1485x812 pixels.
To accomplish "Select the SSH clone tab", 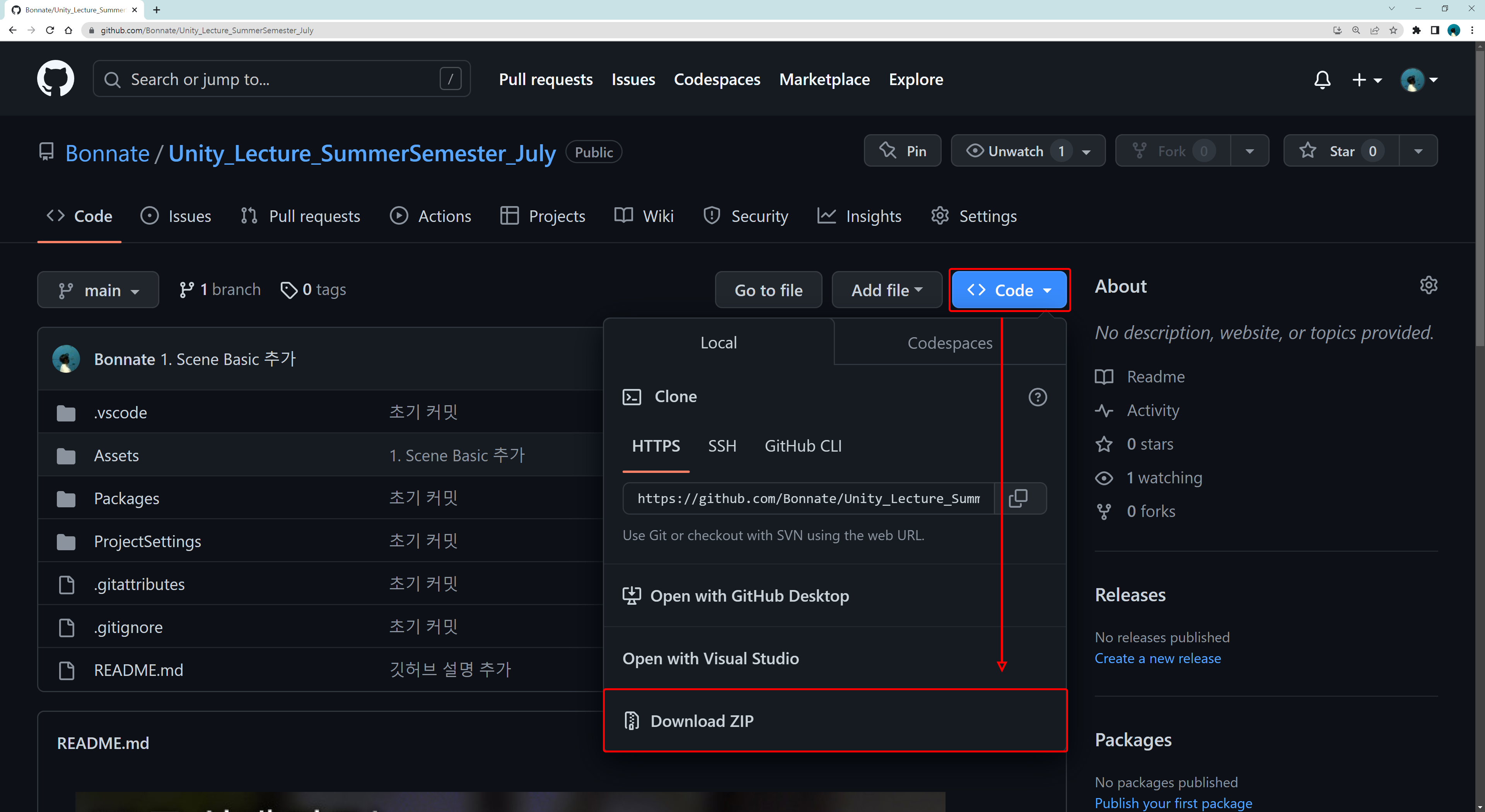I will tap(722, 445).
